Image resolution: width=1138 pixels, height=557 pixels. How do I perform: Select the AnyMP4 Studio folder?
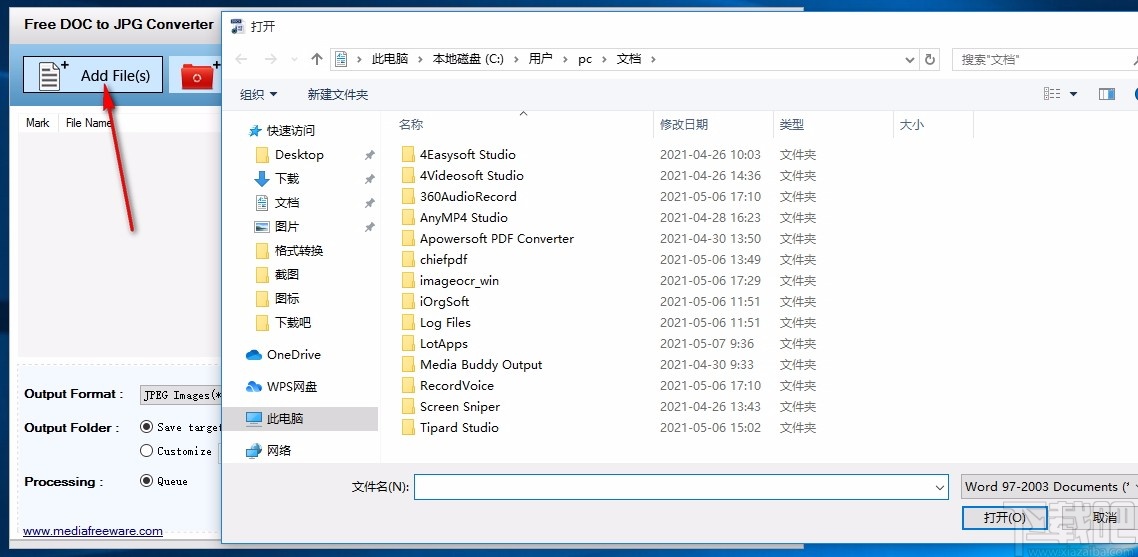tap(463, 218)
